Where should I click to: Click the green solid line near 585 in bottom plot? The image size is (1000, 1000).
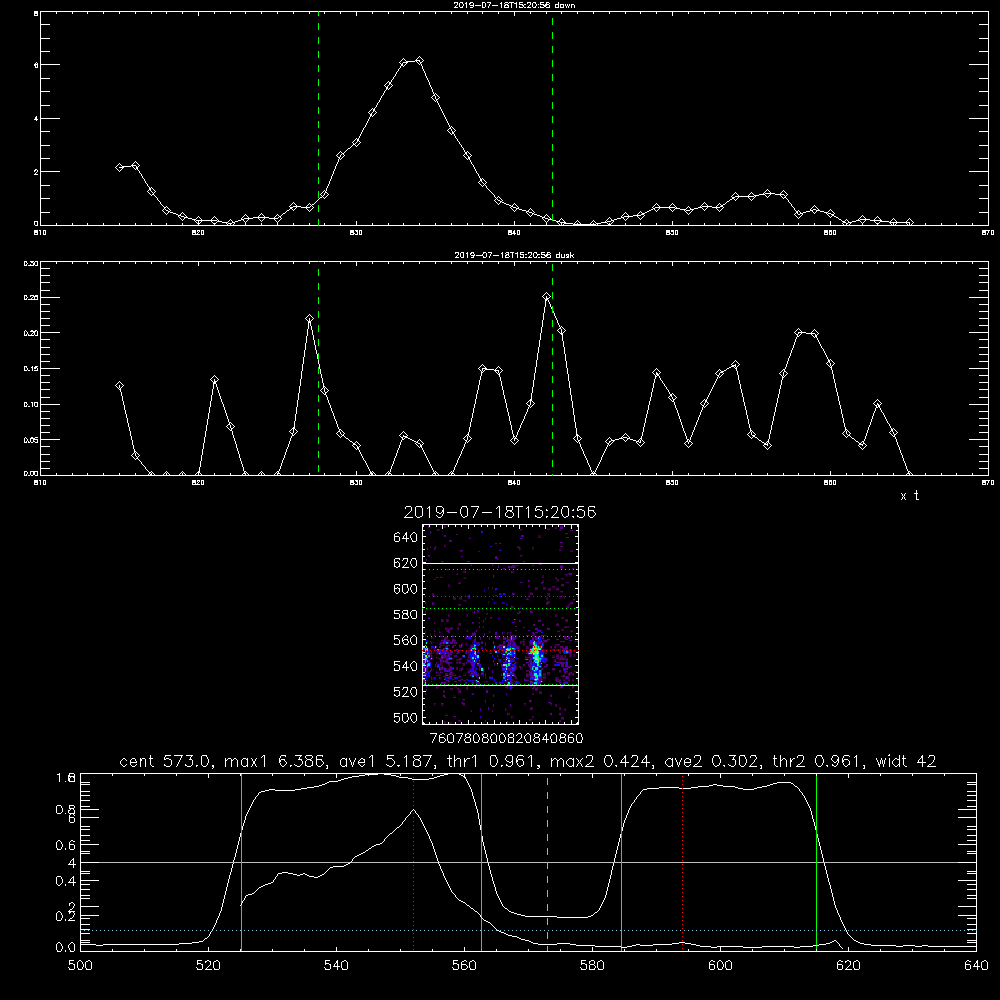621,861
